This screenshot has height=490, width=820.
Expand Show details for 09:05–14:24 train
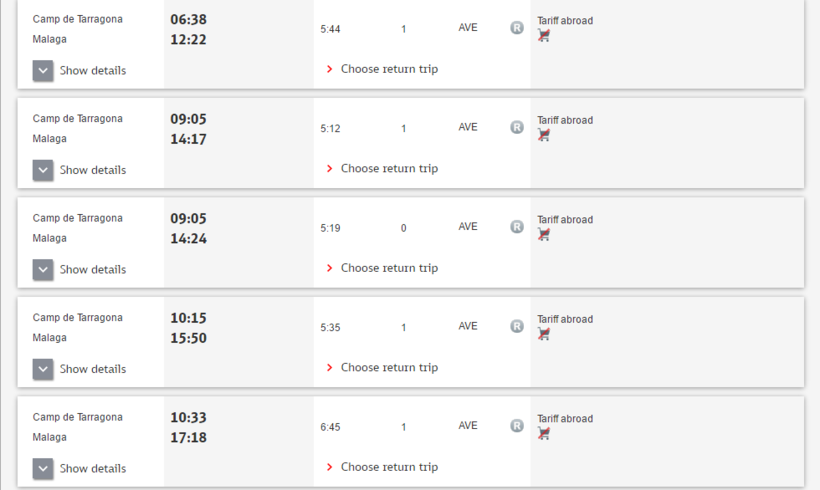pyautogui.click(x=43, y=270)
